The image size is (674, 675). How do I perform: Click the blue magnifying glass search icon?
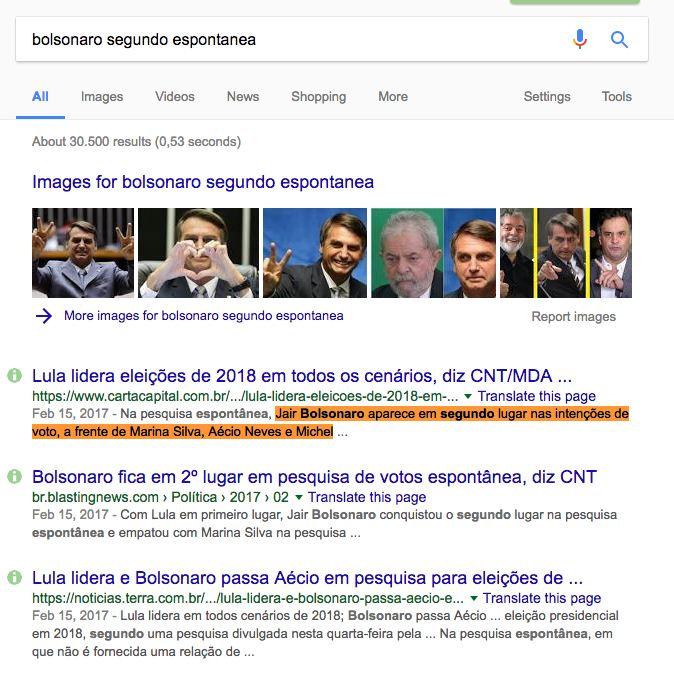tap(619, 40)
